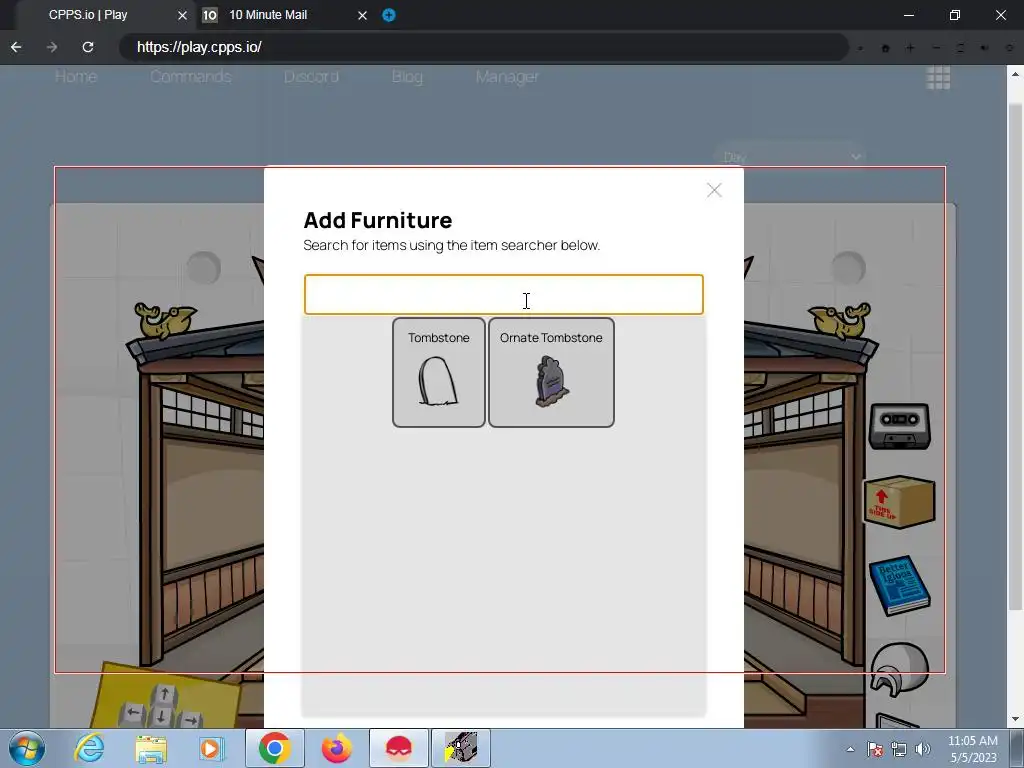This screenshot has height=768, width=1024.
Task: Open the Blog link
Action: tap(407, 77)
